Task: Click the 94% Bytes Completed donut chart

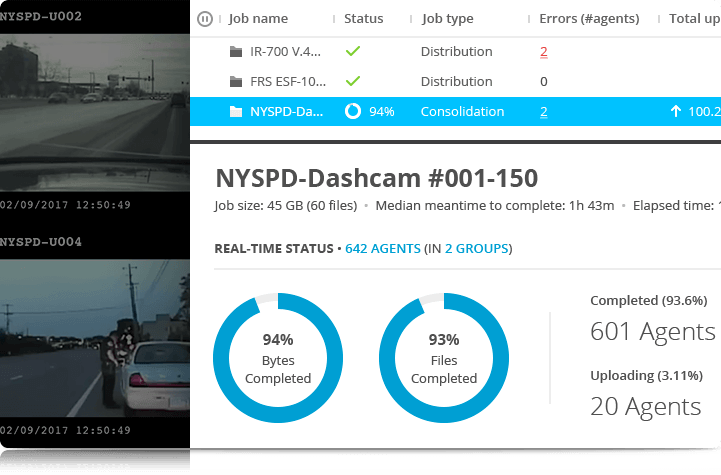Action: point(278,358)
